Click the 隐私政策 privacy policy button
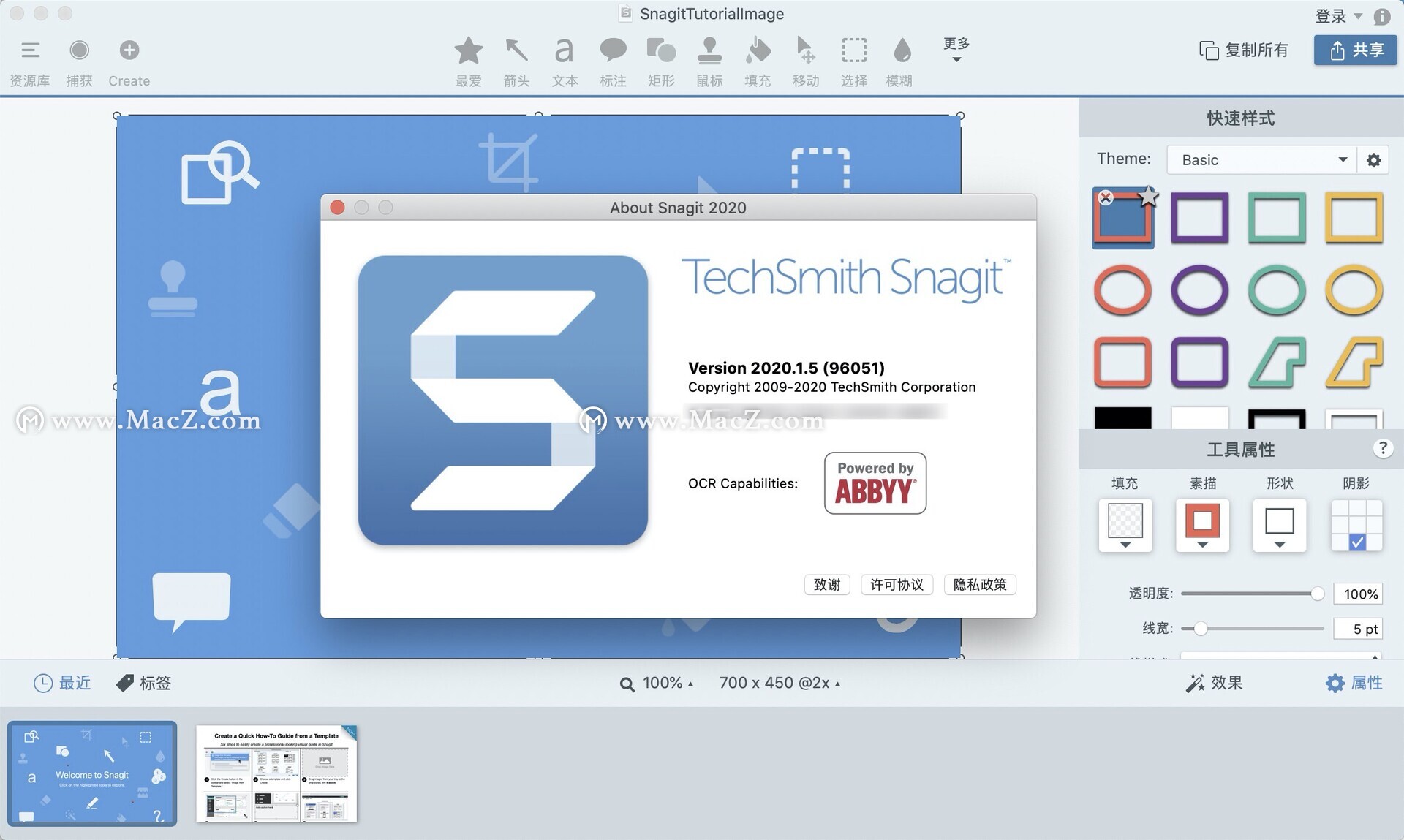Image resolution: width=1404 pixels, height=840 pixels. [x=980, y=584]
